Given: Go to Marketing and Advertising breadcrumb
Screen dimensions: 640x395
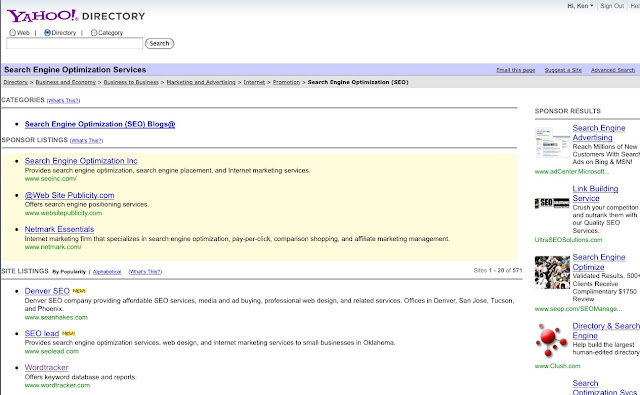Looking at the screenshot, I should (201, 82).
